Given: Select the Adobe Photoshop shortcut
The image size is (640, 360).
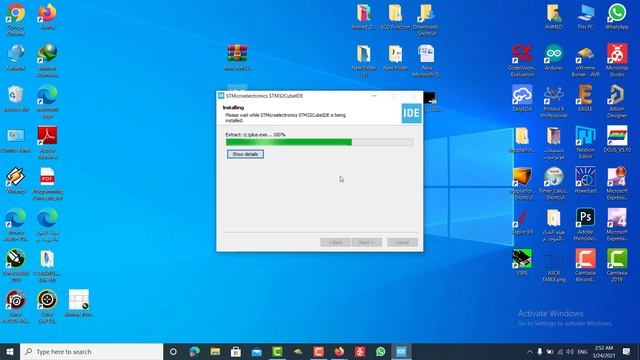Looking at the screenshot, I should click(585, 224).
